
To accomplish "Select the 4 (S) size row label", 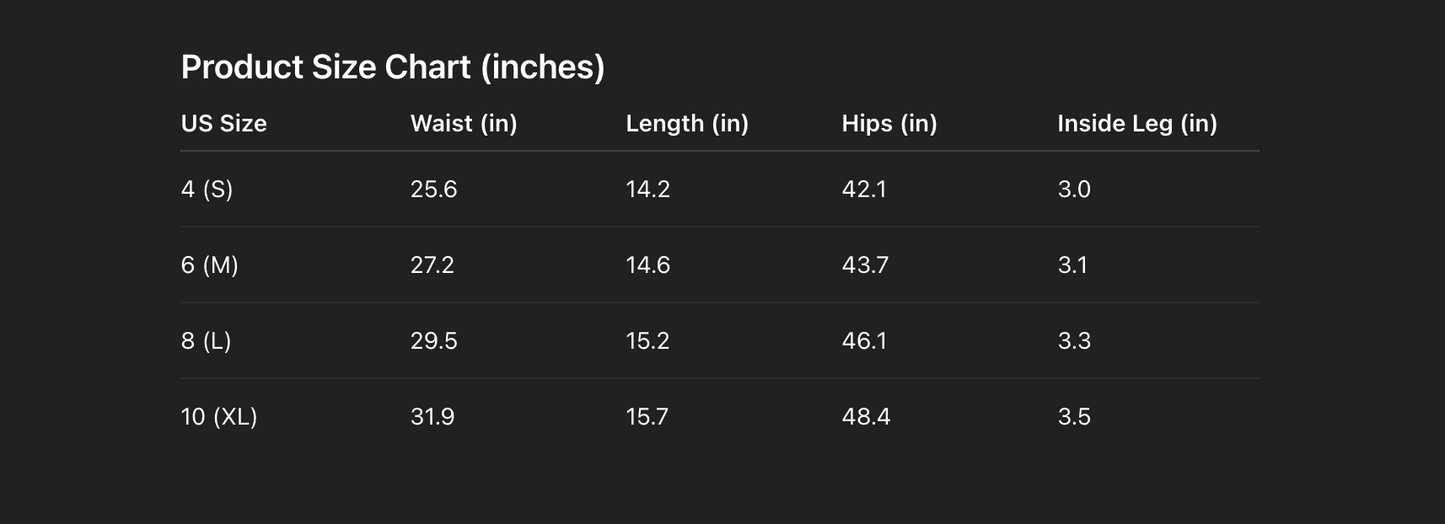I will click(x=207, y=189).
